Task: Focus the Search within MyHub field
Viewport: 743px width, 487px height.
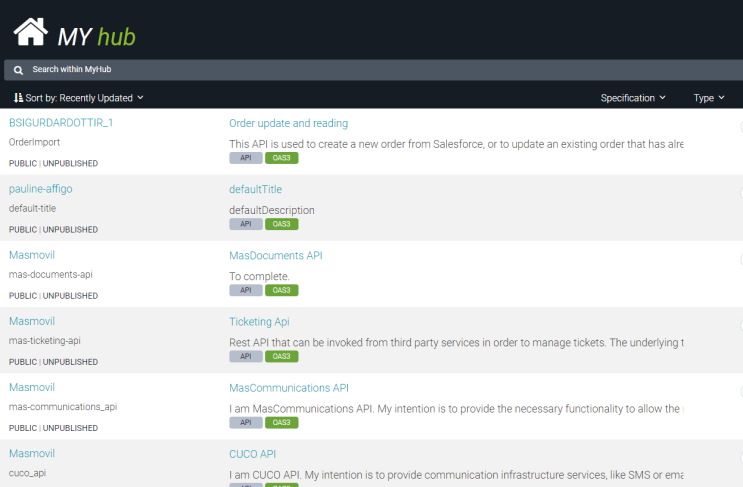Action: tap(373, 70)
